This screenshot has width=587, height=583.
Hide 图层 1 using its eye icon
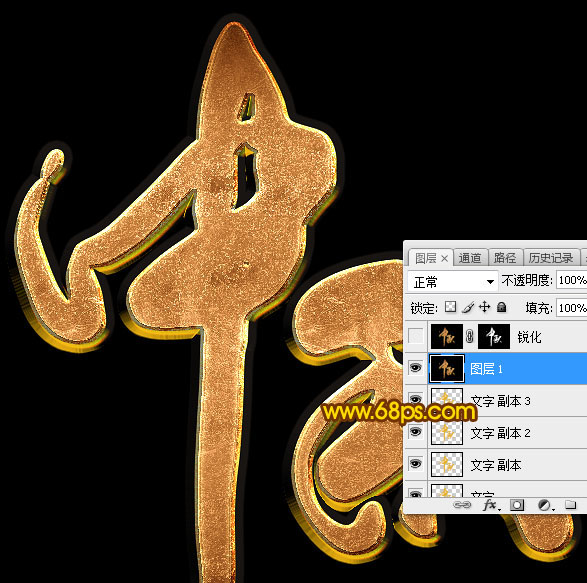point(416,368)
